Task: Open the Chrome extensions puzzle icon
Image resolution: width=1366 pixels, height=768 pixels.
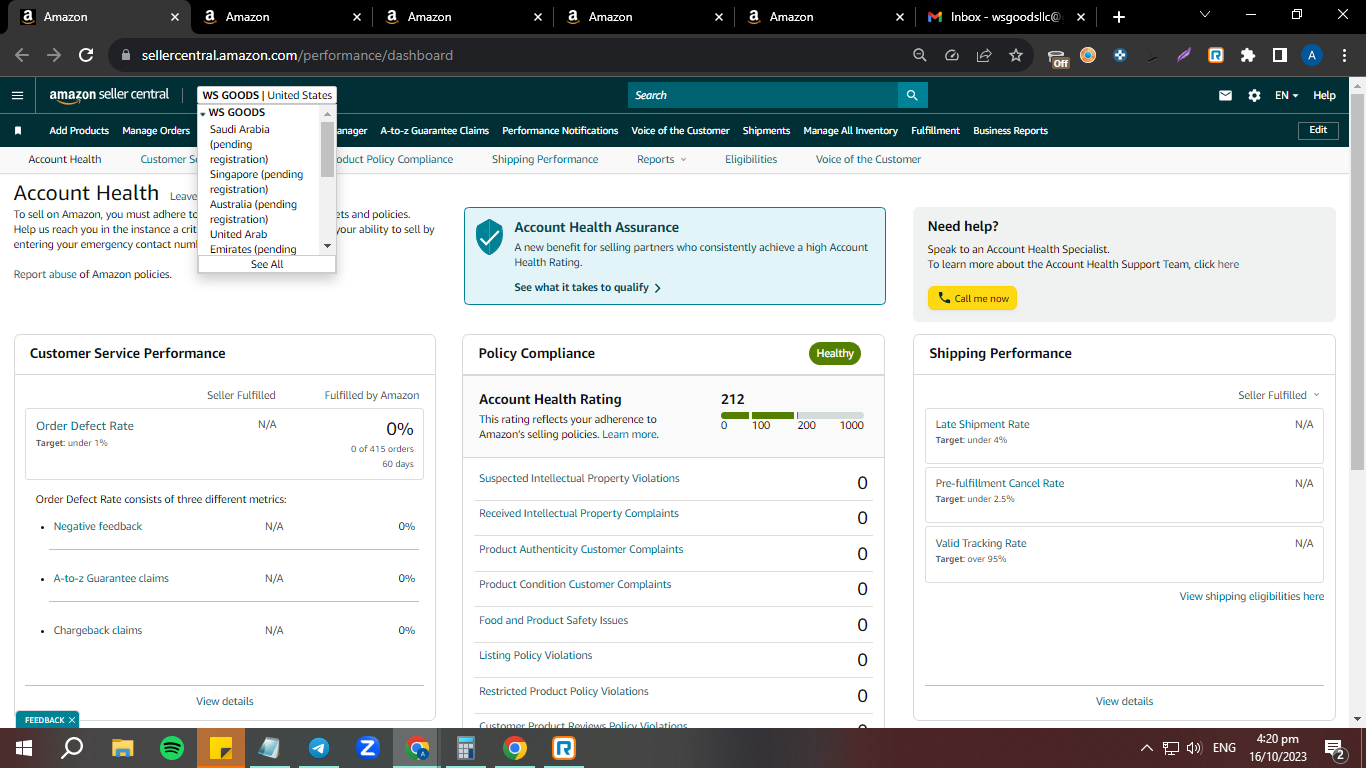Action: (1248, 56)
